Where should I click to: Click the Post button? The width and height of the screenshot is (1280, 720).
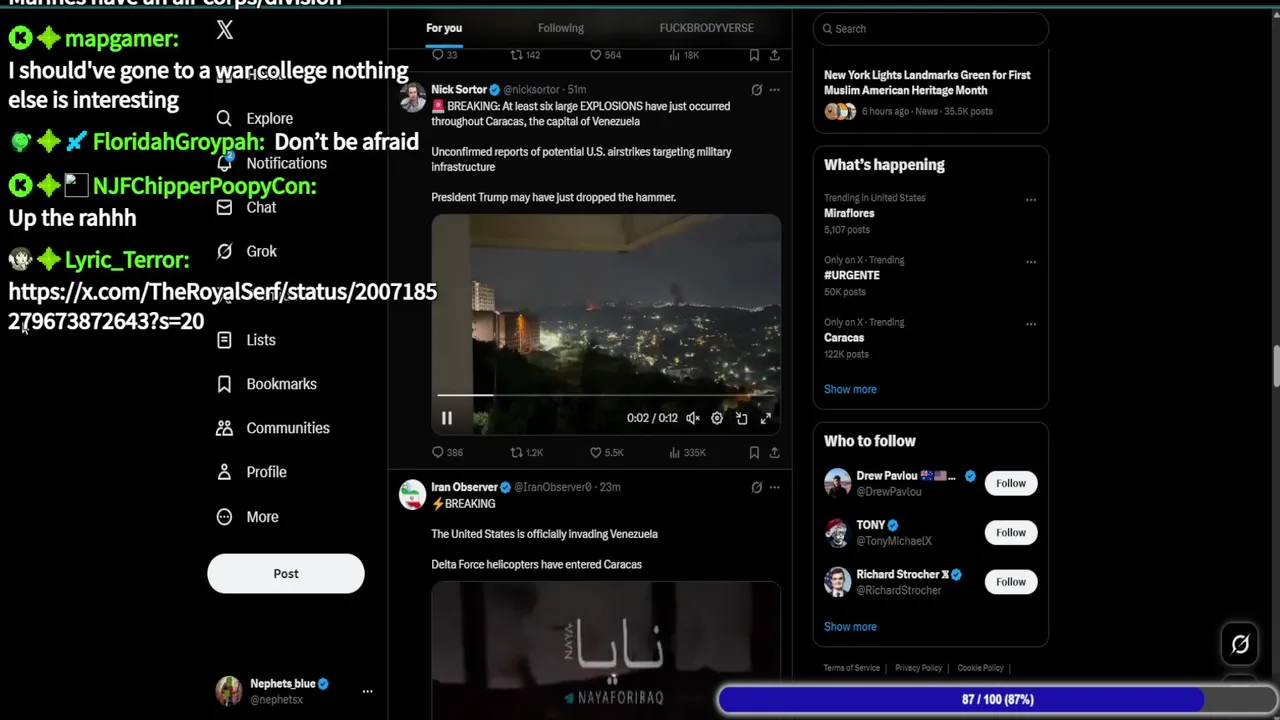(x=286, y=574)
